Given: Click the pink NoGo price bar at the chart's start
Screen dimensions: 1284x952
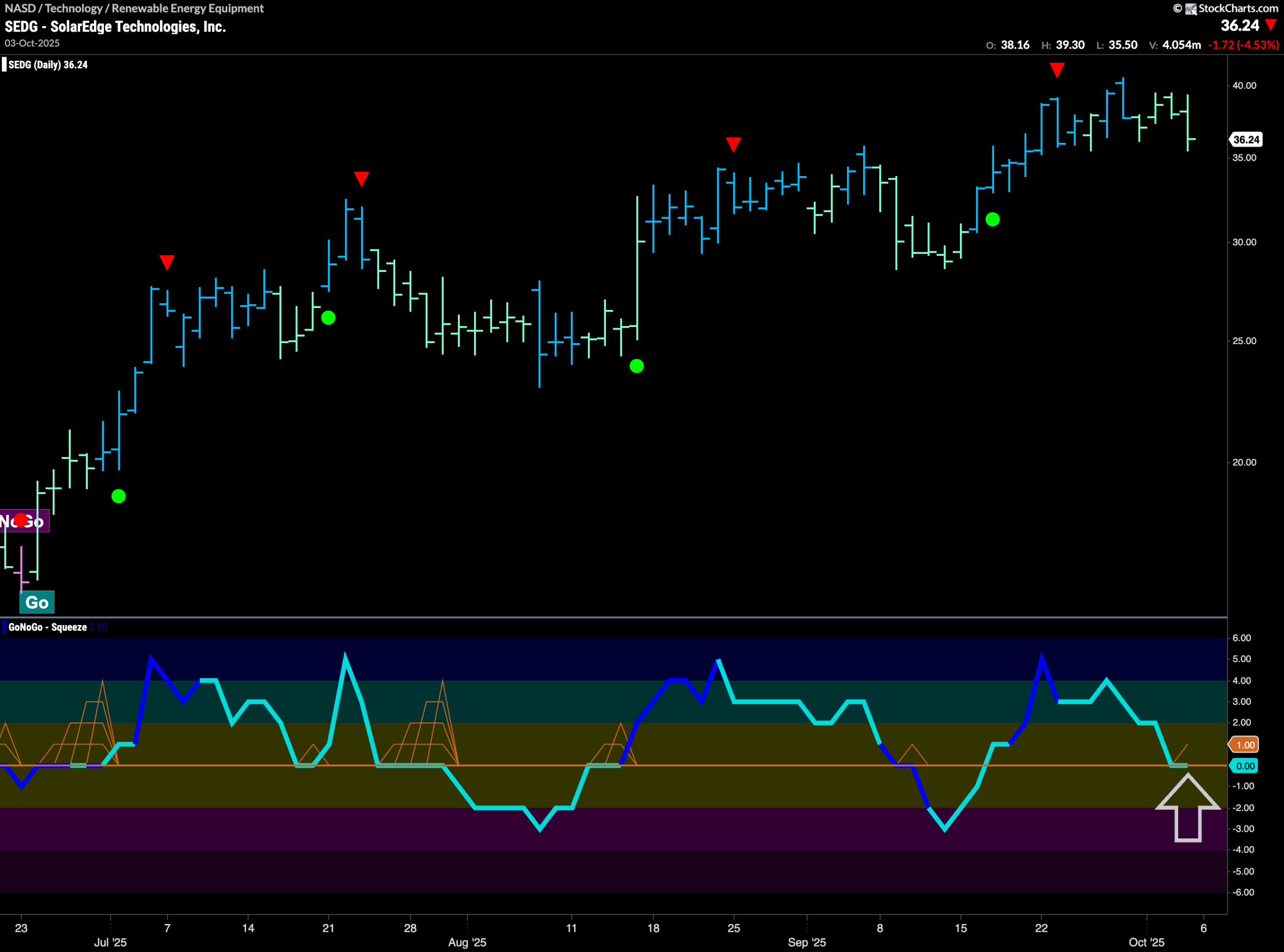Looking at the screenshot, I should 22,570.
